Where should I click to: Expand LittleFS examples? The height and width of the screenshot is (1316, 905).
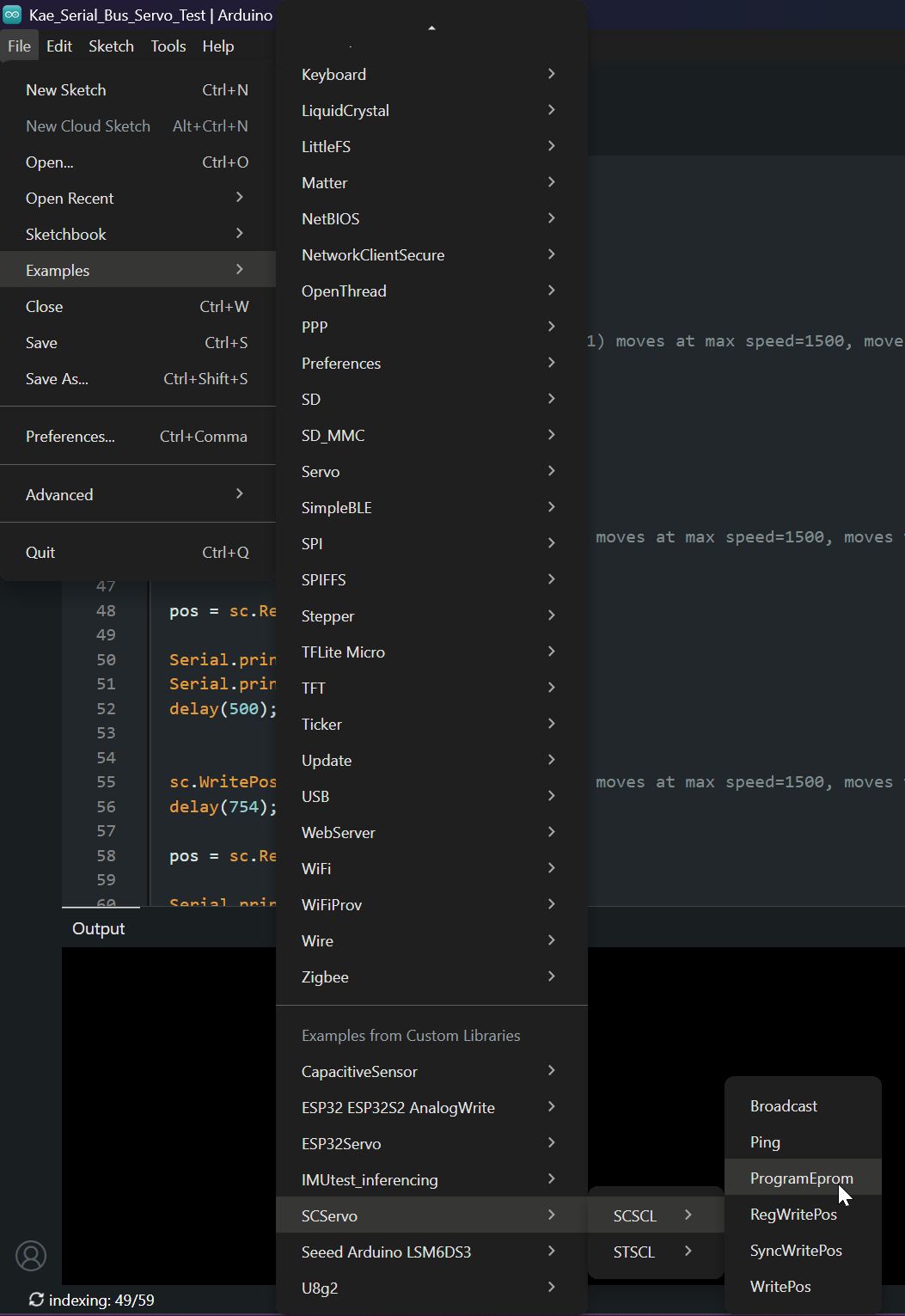coord(431,147)
